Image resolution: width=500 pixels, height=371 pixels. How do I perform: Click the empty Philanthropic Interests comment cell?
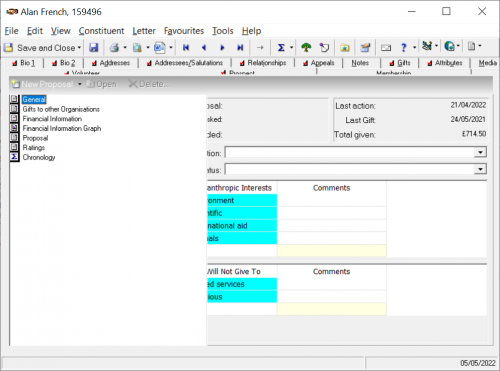pyautogui.click(x=332, y=251)
